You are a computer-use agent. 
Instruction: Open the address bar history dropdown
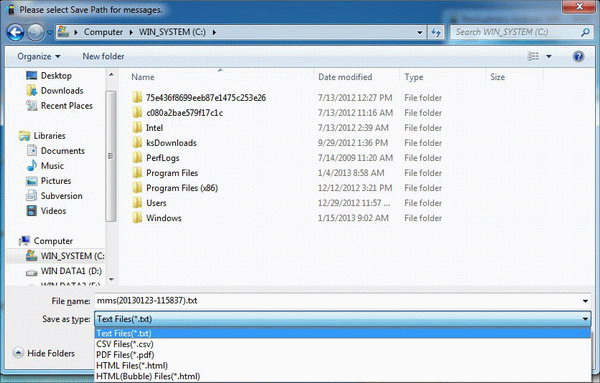[420, 32]
